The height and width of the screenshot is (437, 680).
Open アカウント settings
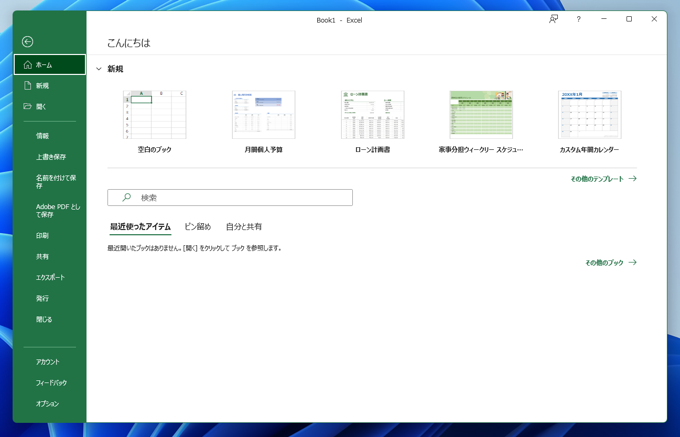(50, 362)
